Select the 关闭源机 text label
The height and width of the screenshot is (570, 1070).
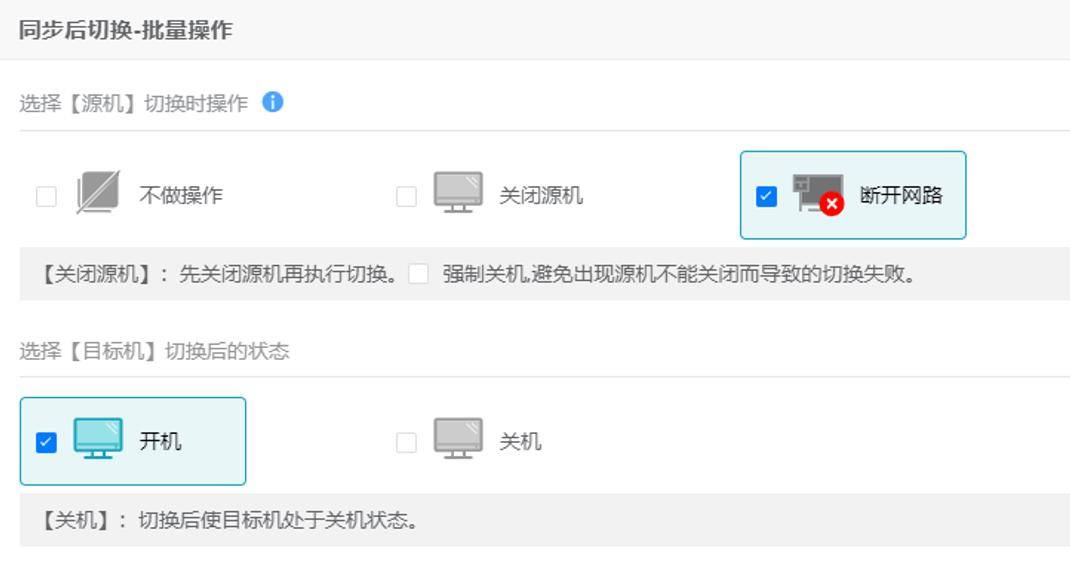coord(541,196)
